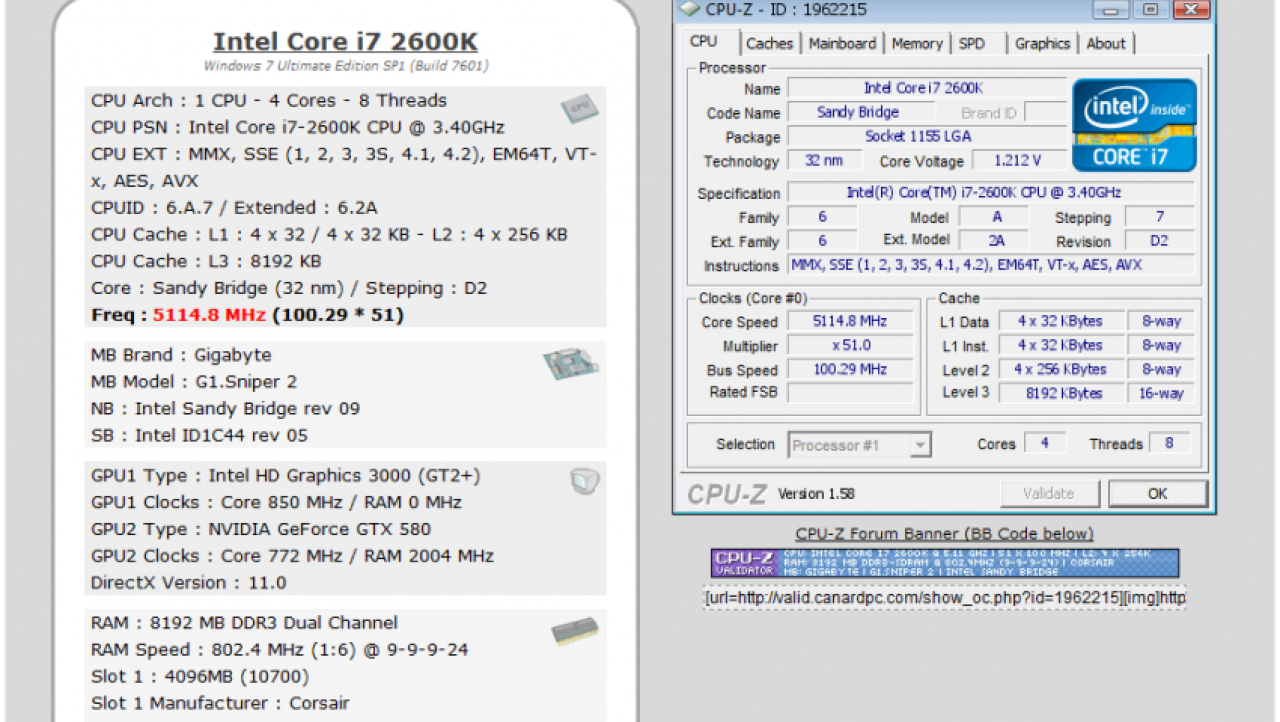Click the CPU-Z validator forum banner
Screen dimensions: 1280x722
point(945,563)
